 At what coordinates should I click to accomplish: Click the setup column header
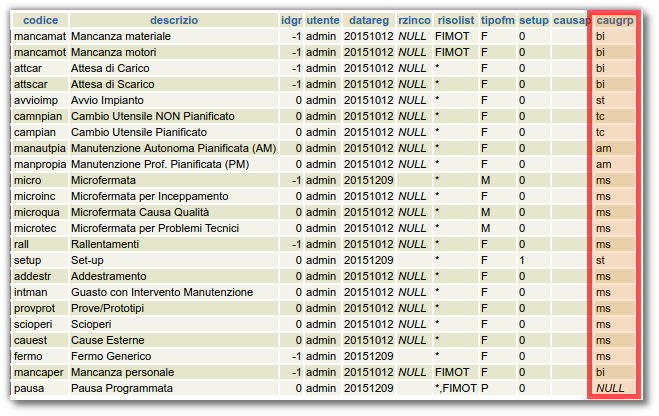534,20
